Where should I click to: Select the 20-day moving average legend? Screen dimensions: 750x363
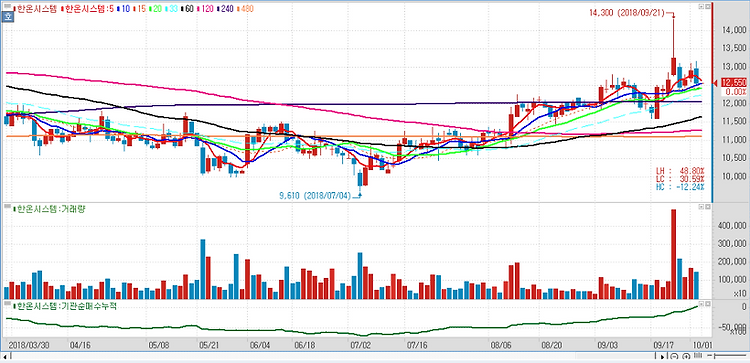155,8
